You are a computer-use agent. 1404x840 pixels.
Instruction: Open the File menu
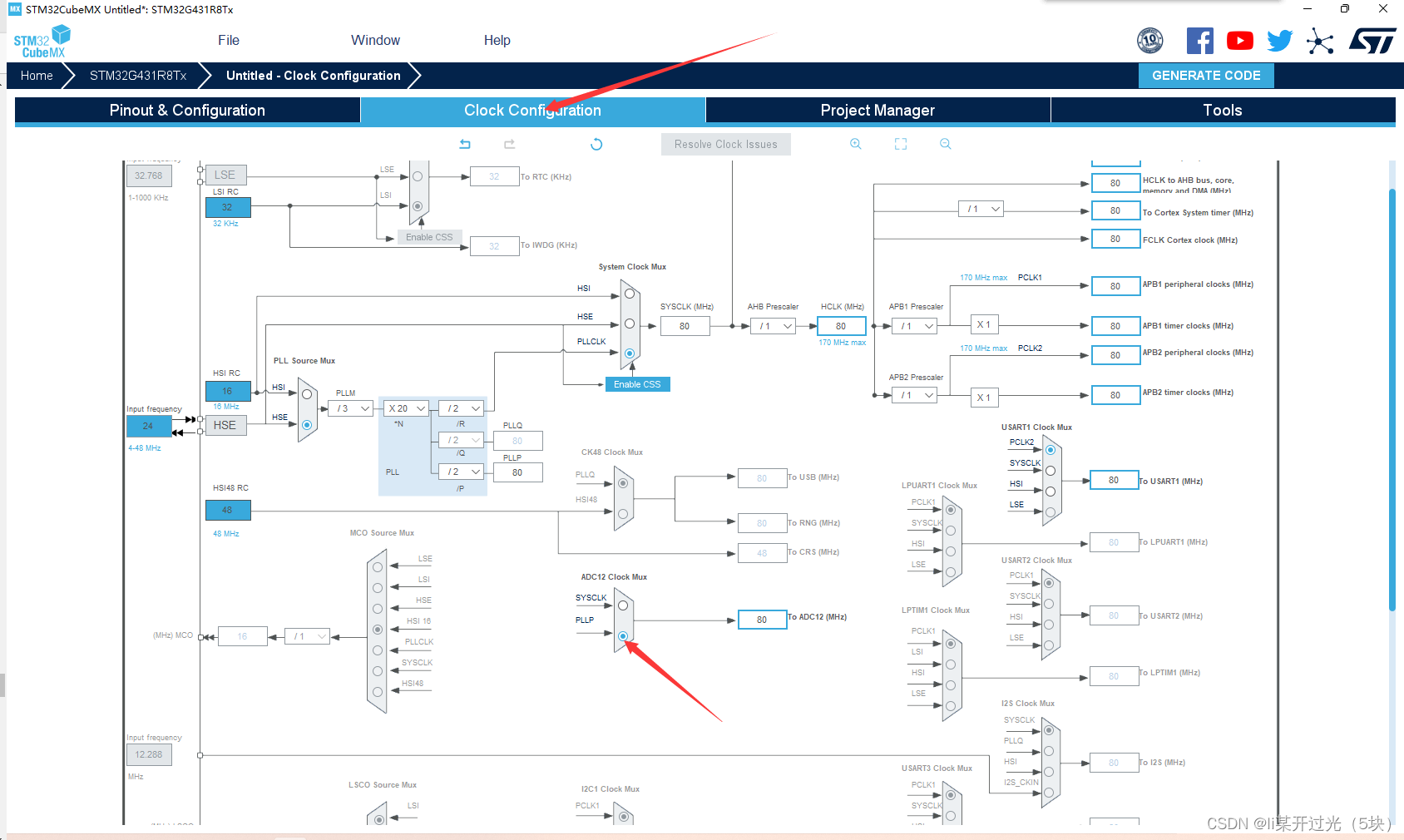tap(229, 40)
